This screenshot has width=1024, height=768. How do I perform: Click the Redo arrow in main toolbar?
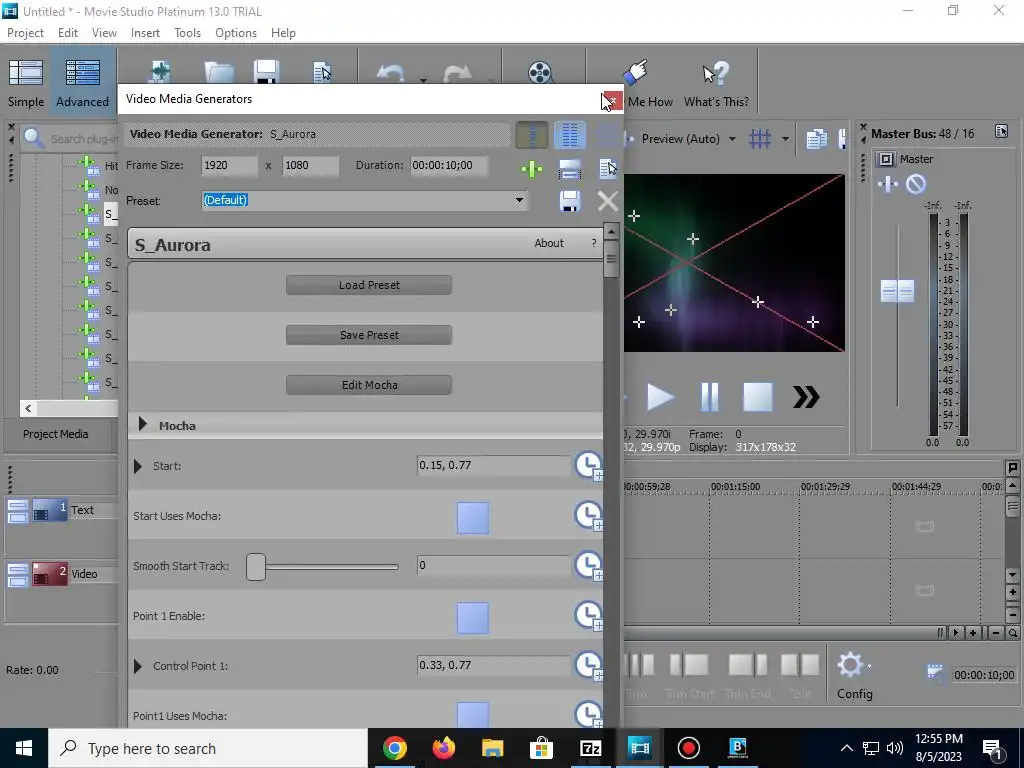coord(457,73)
